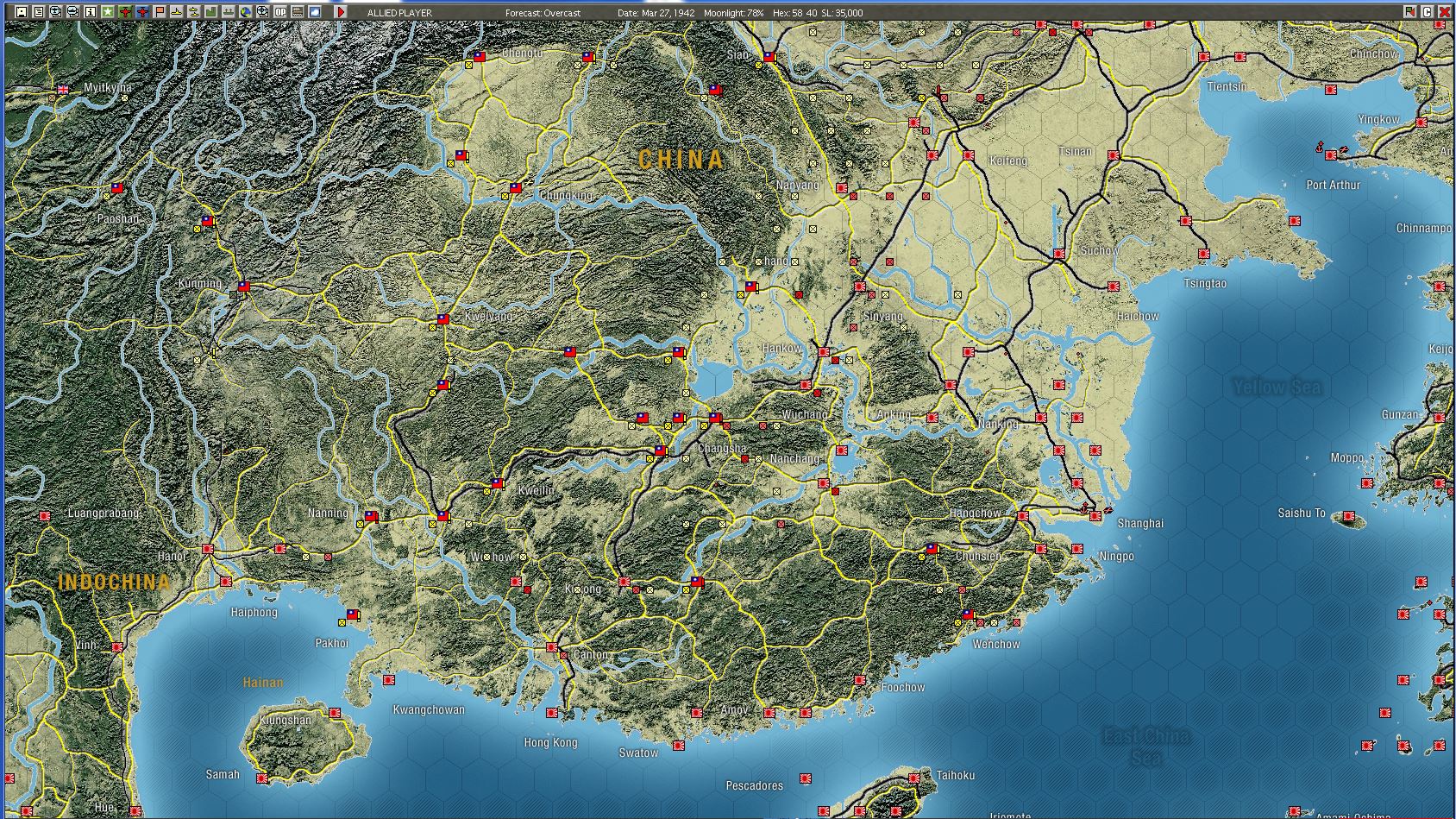Image resolution: width=1456 pixels, height=819 pixels.
Task: Click the double yellow ships icon
Action: click(194, 12)
